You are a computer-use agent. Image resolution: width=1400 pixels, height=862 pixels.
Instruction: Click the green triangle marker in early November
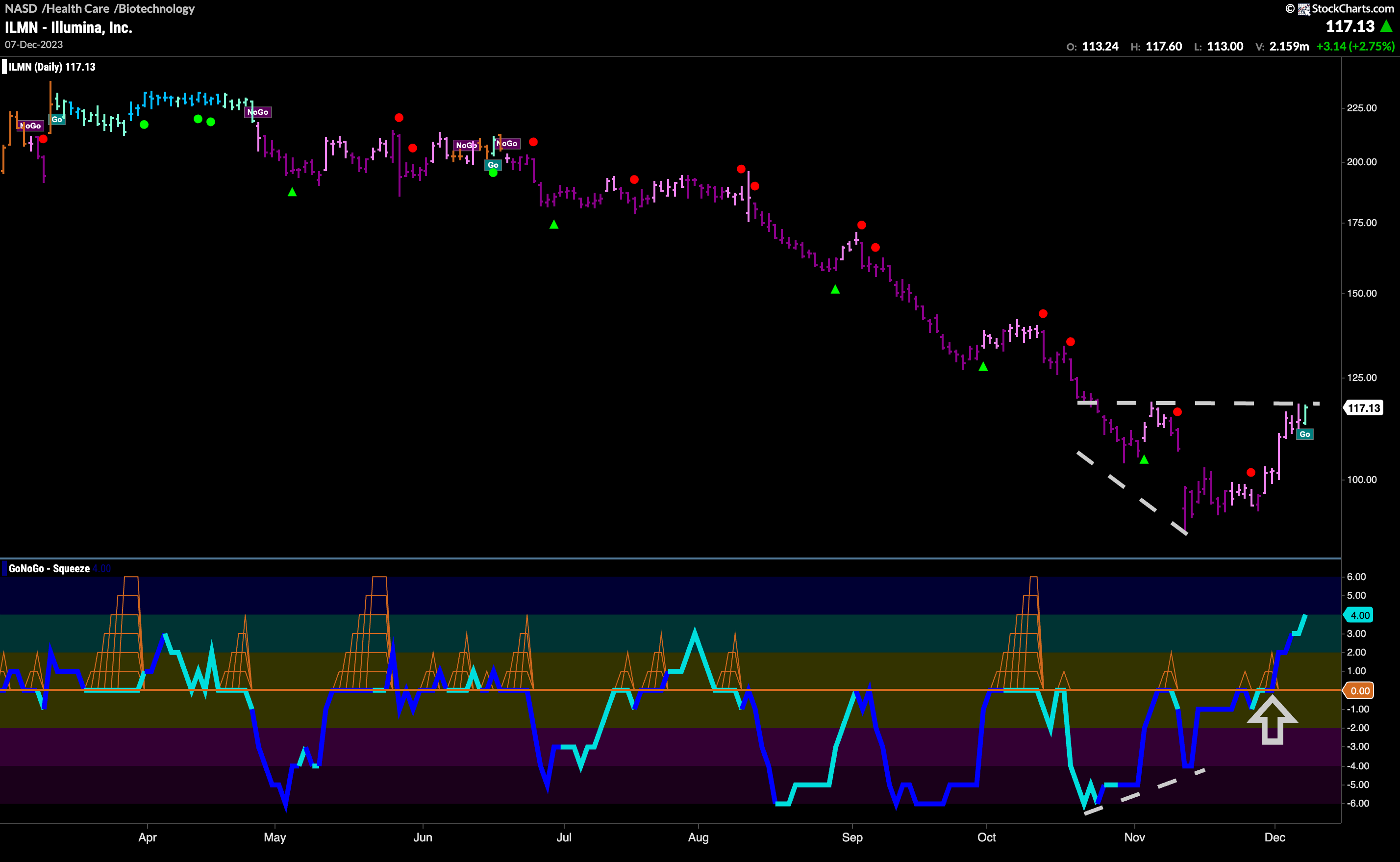point(1144,459)
